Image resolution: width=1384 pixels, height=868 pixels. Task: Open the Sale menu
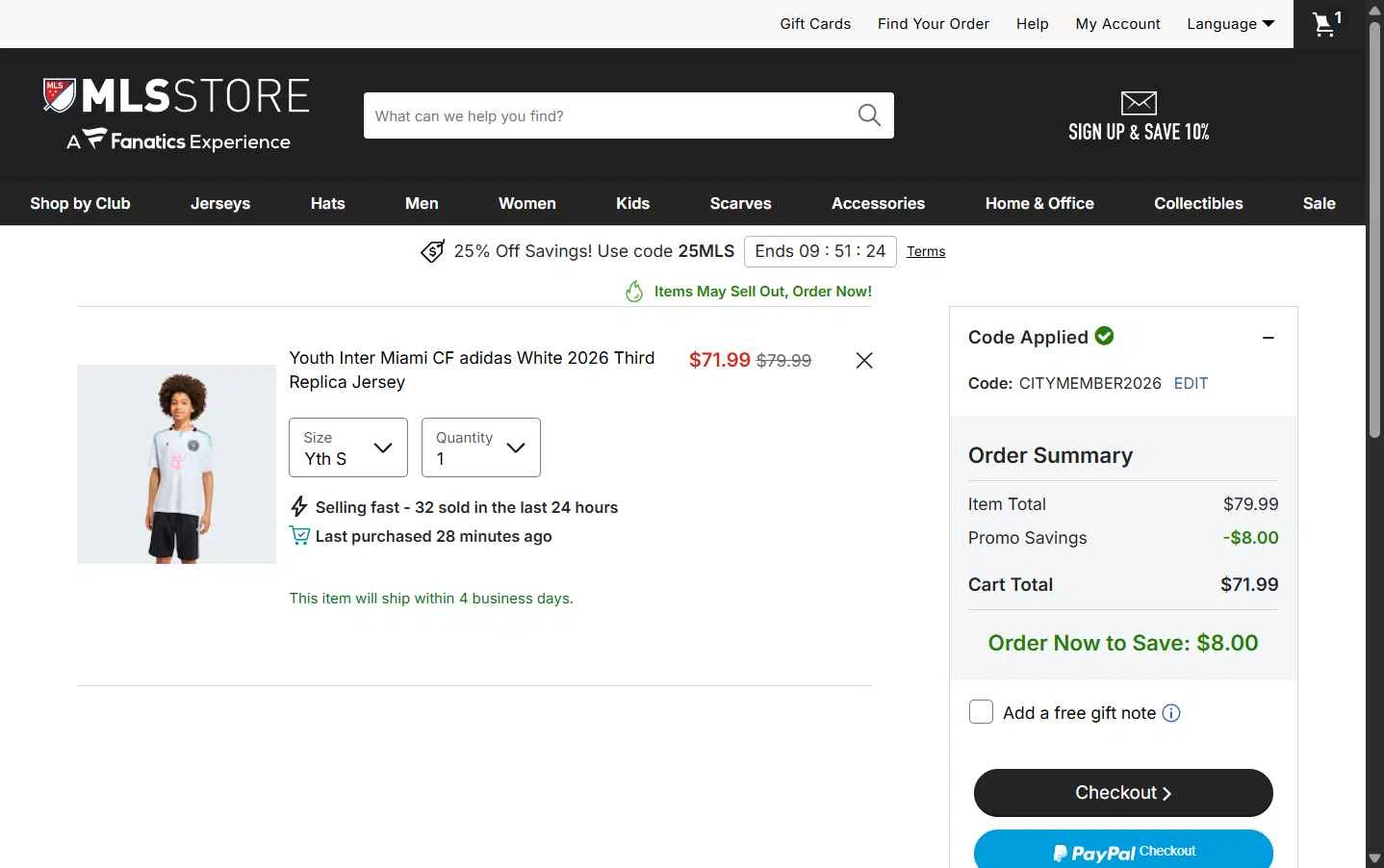point(1319,203)
